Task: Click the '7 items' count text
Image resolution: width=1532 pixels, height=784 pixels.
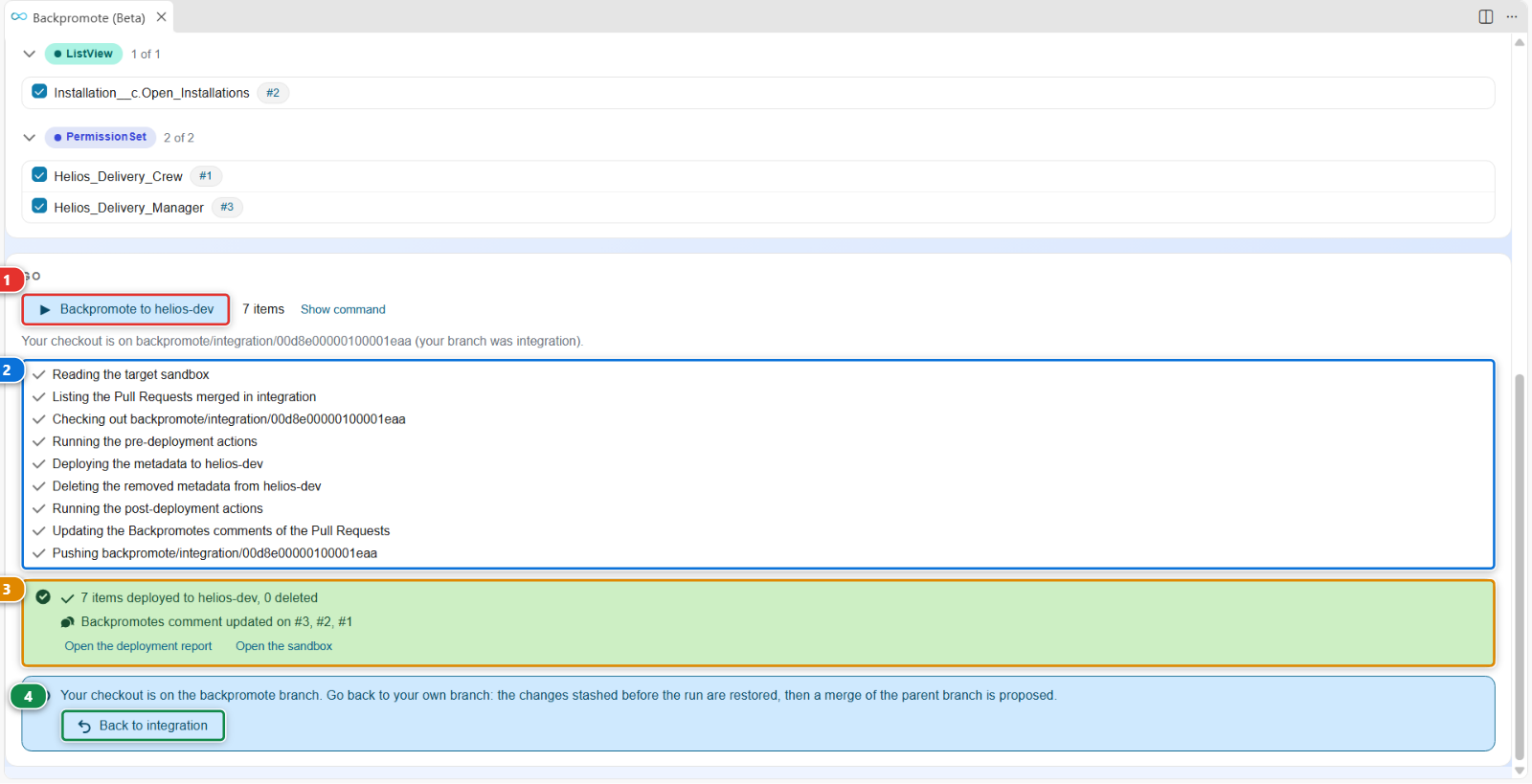Action: point(263,309)
